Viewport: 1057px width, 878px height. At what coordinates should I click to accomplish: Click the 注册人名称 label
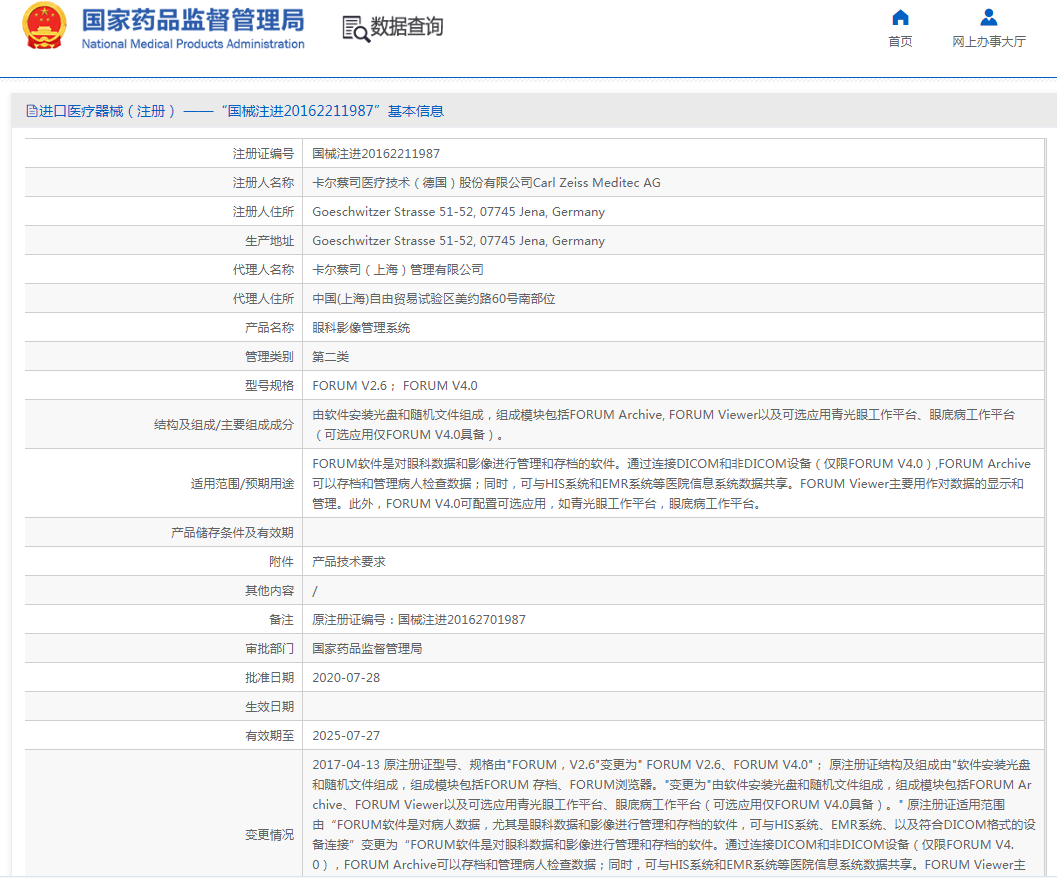pos(263,183)
